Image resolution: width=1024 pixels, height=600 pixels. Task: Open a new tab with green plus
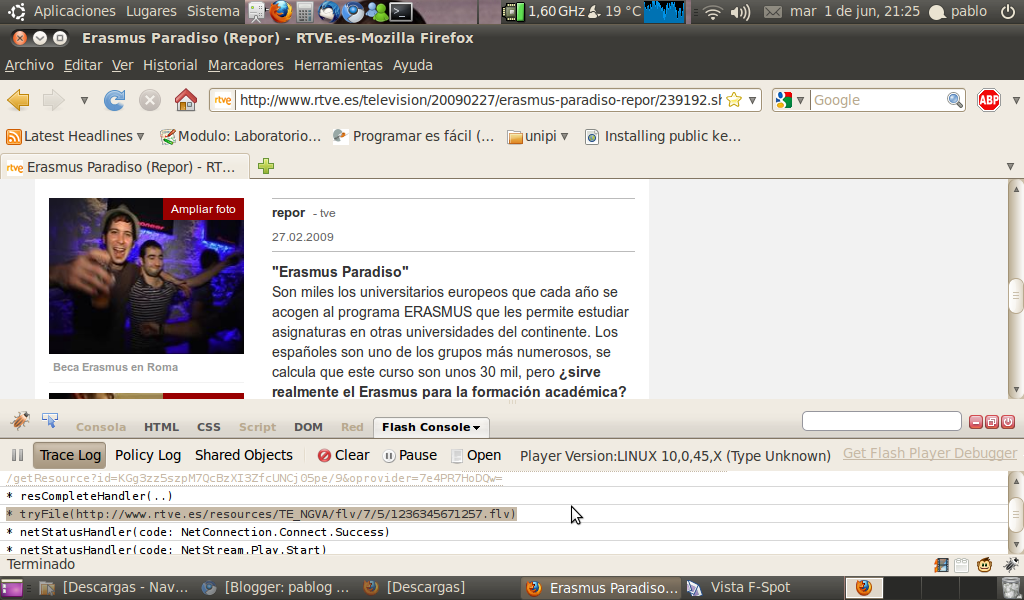click(266, 166)
